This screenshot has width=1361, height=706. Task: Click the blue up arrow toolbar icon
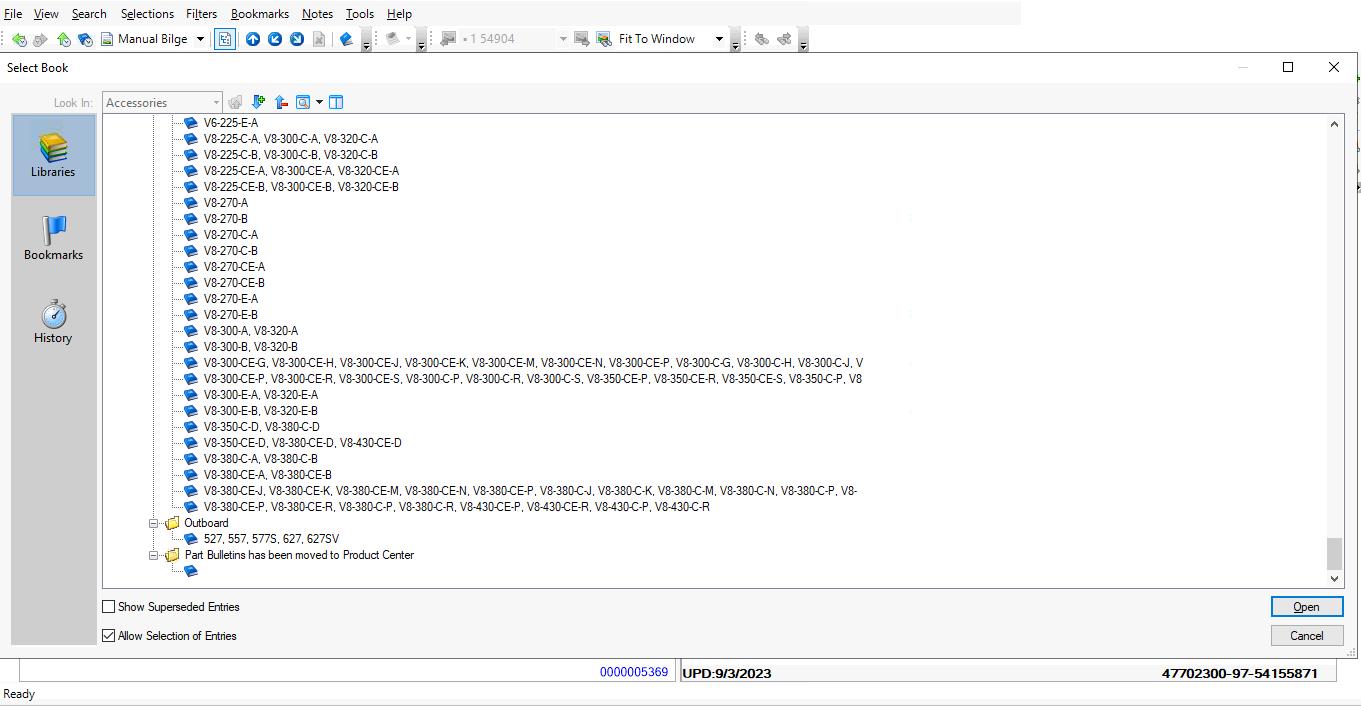click(x=253, y=39)
